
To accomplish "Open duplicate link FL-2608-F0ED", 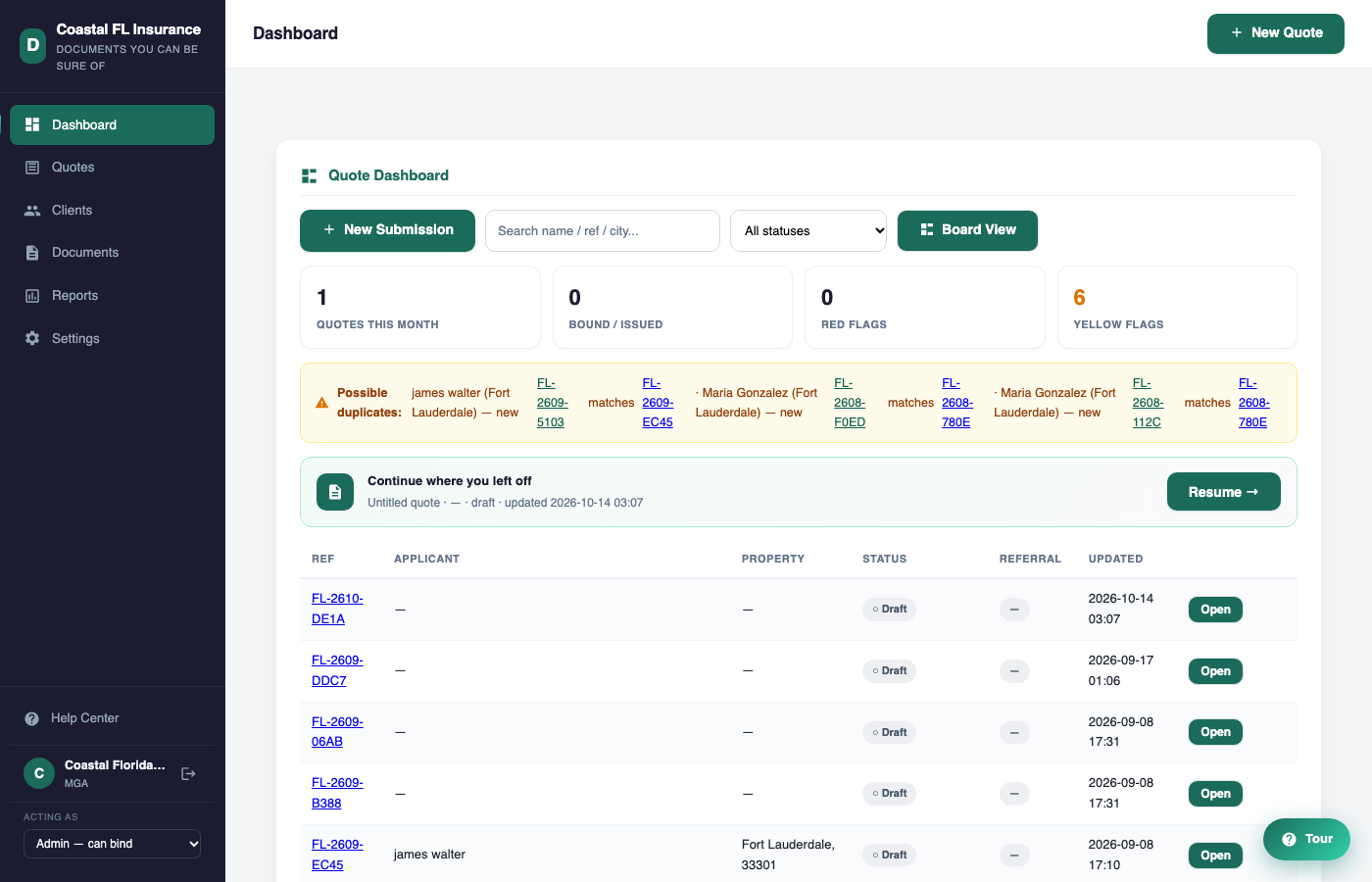I will click(x=850, y=403).
